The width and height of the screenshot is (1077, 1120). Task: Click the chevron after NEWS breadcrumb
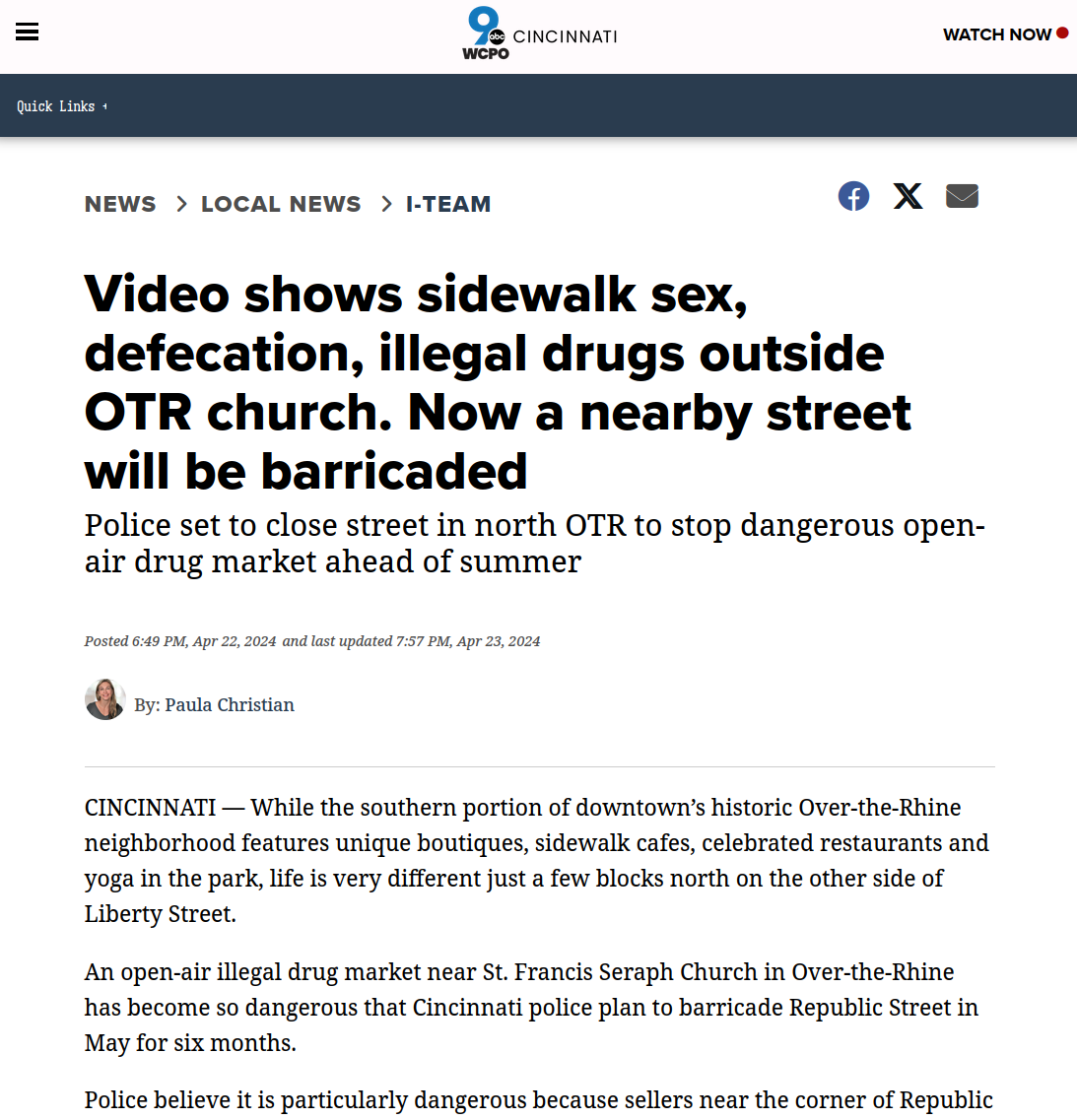(181, 204)
